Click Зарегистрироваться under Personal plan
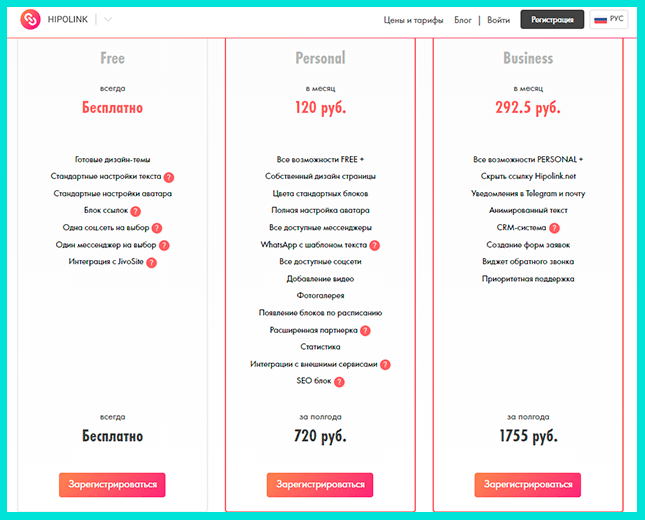Screen dimensions: 645x520 tap(320, 485)
